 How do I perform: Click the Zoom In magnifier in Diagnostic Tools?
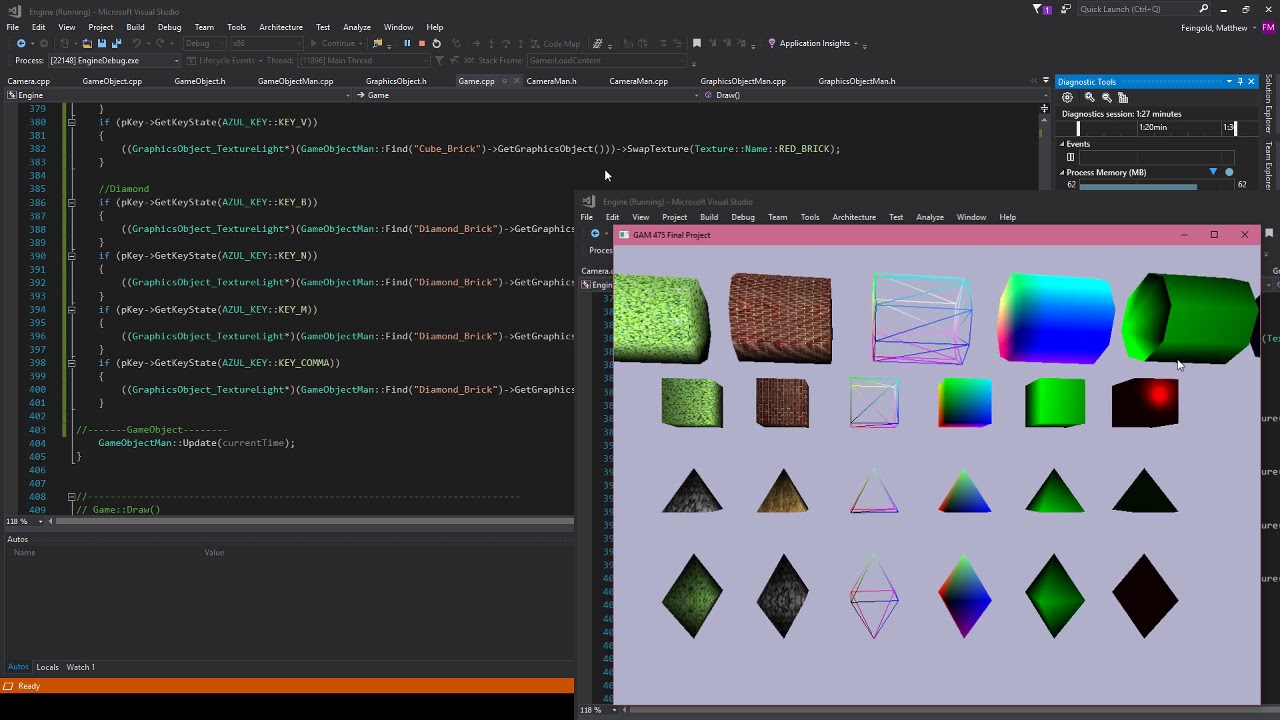pos(1089,97)
